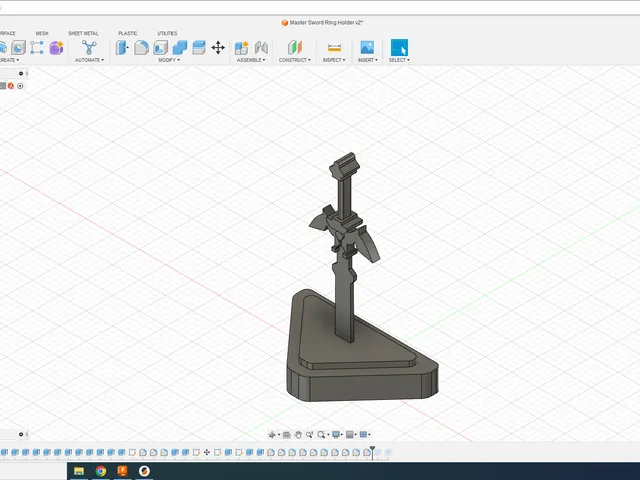Click the Move feature in the timeline
640x480 pixels.
pyautogui.click(x=207, y=452)
